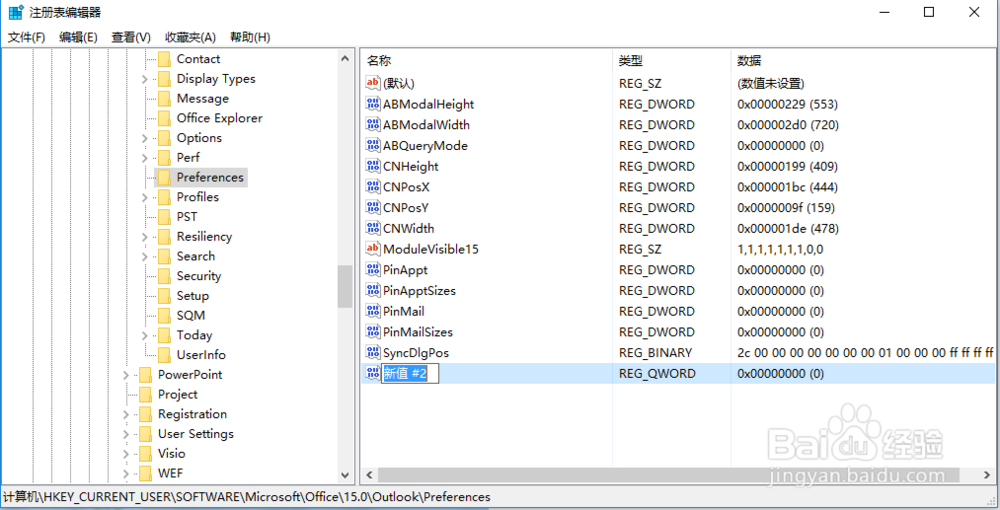Click the ABQueryMode value icon
Viewport: 1000px width, 510px height.
coord(373,145)
